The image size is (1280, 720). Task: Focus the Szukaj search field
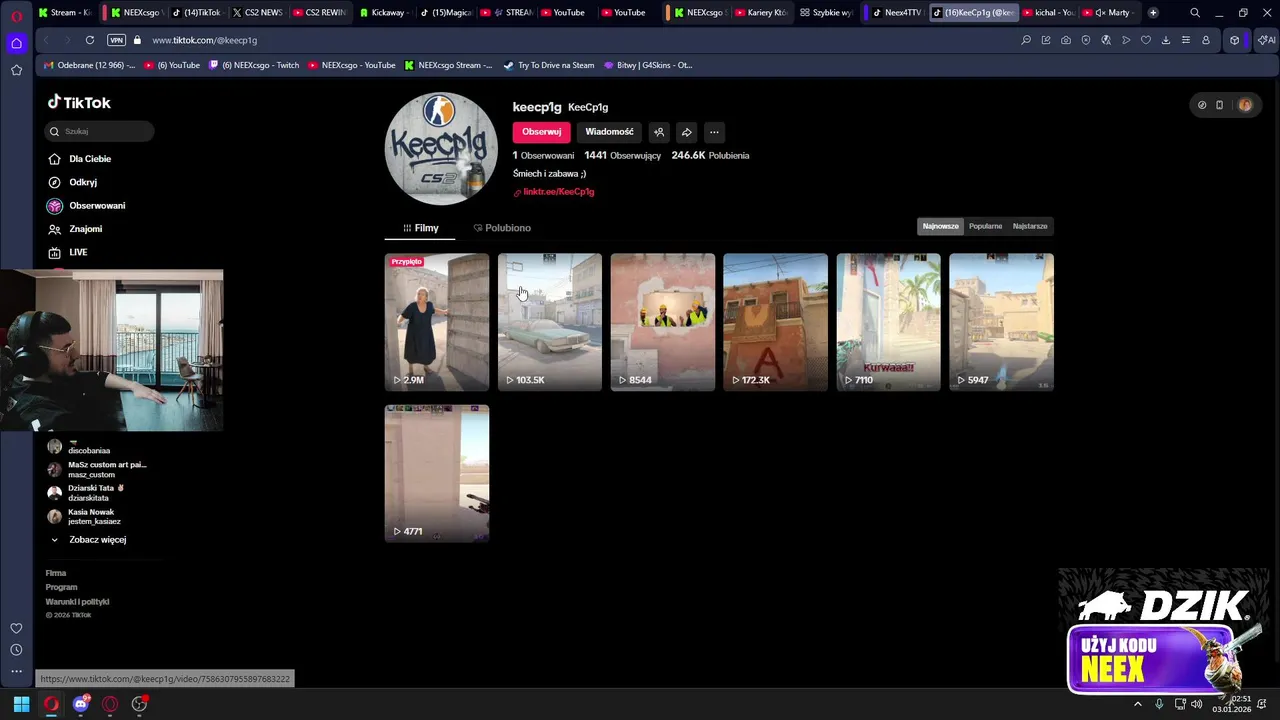(x=99, y=131)
